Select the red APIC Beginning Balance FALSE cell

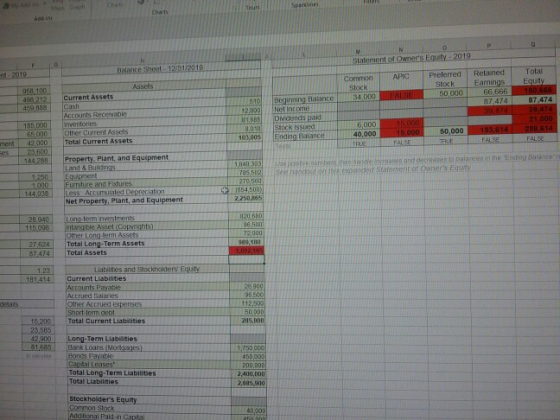click(x=401, y=95)
